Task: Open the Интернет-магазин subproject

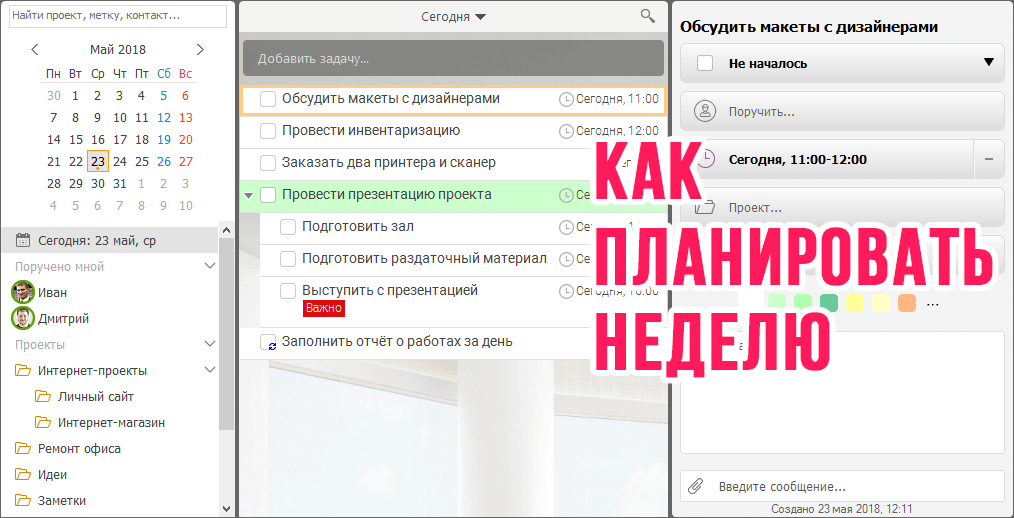Action: point(110,422)
